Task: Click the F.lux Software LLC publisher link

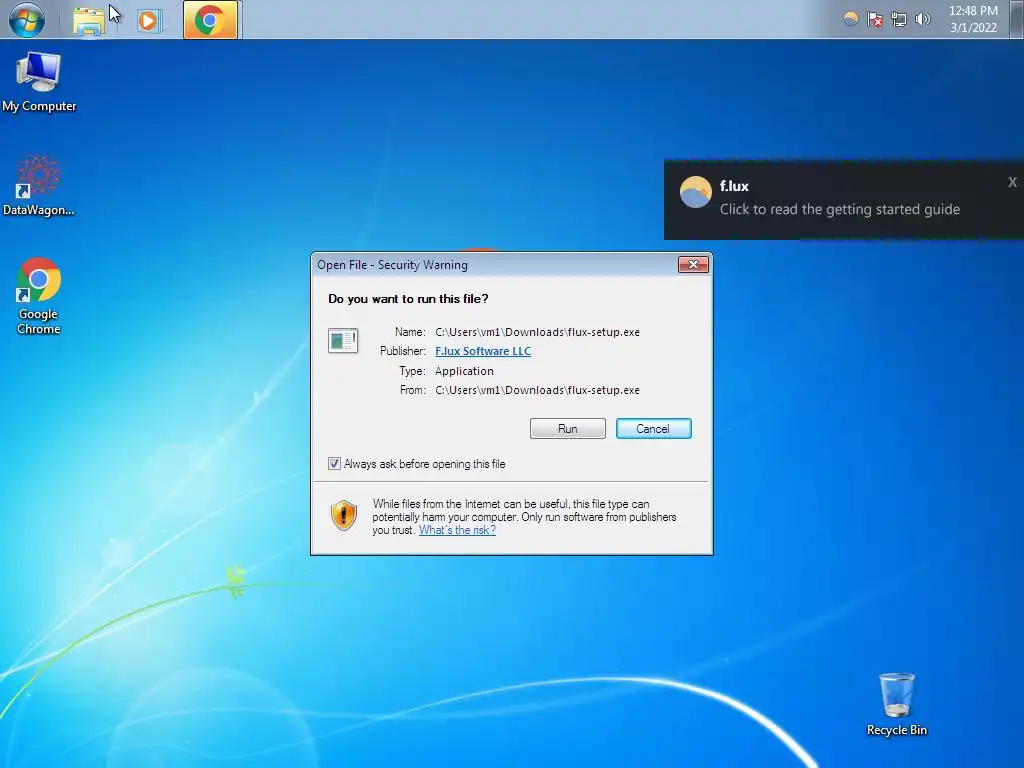Action: 483,351
